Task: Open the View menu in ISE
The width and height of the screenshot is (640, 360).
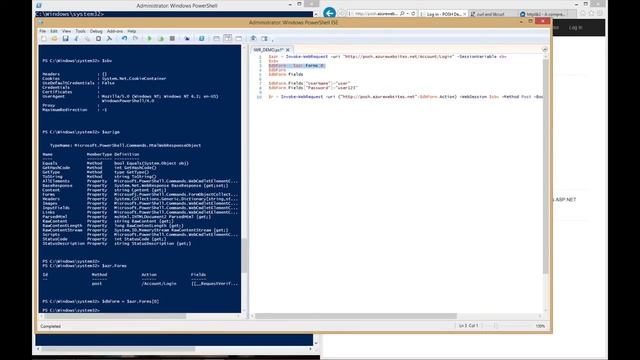Action: pos(66,31)
